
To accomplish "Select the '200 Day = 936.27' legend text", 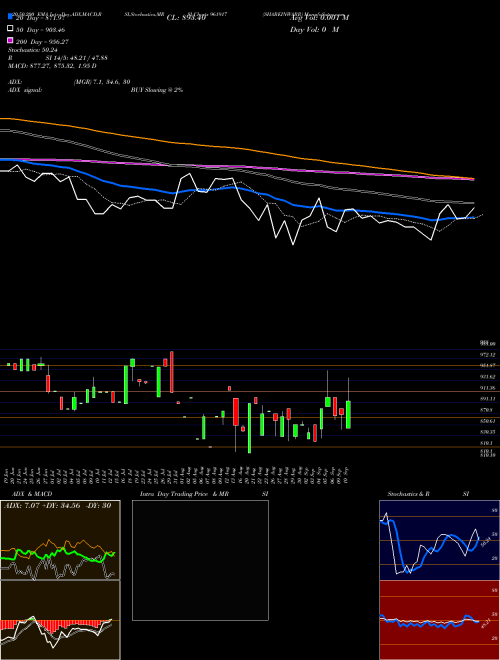I will click(x=42, y=42).
